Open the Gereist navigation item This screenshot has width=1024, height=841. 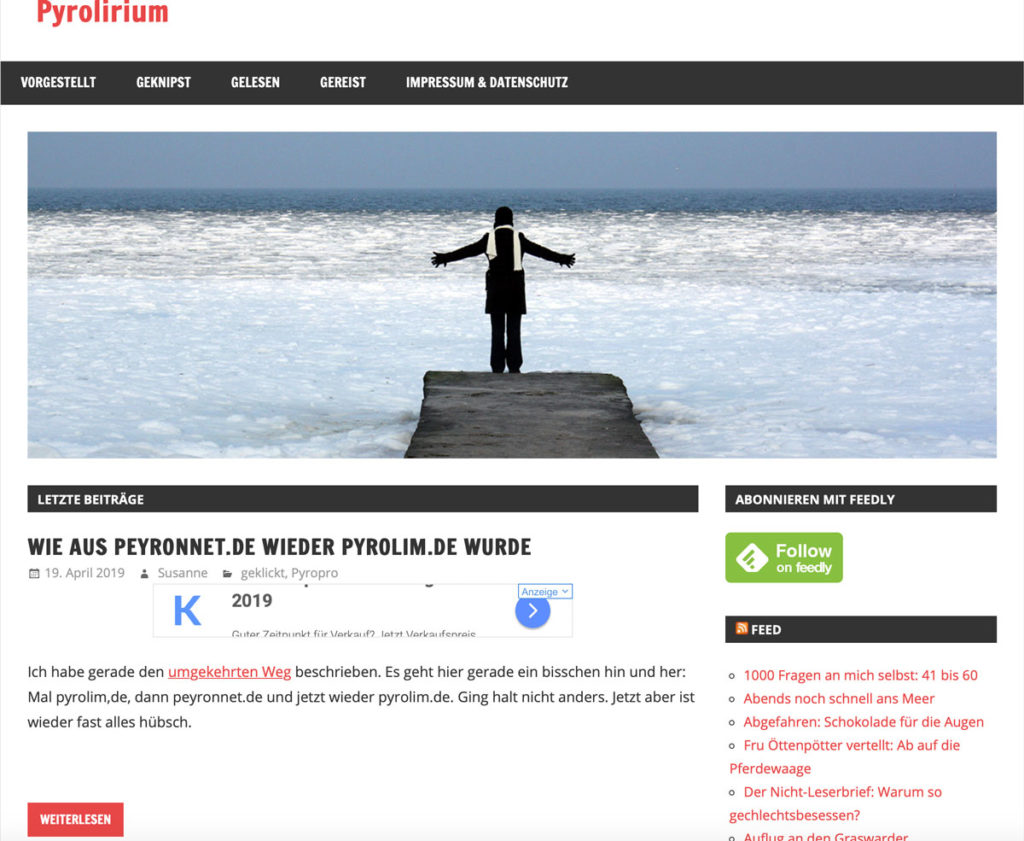click(343, 82)
